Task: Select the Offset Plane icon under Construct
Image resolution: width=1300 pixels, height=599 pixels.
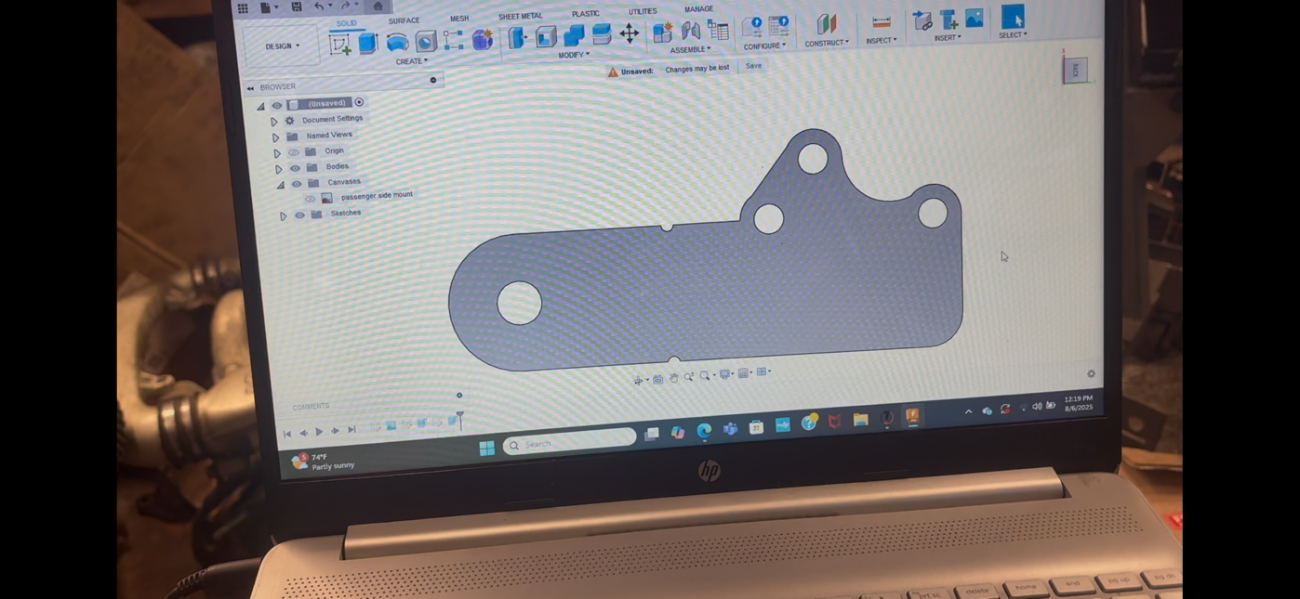Action: click(x=826, y=24)
